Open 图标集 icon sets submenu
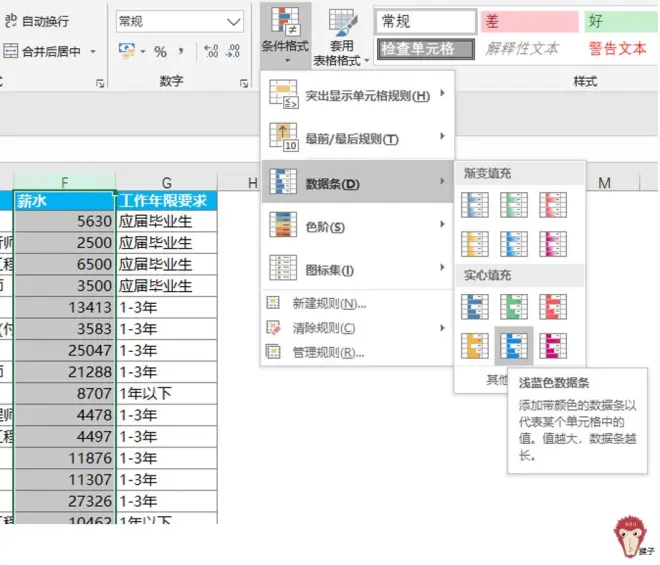 (x=358, y=269)
